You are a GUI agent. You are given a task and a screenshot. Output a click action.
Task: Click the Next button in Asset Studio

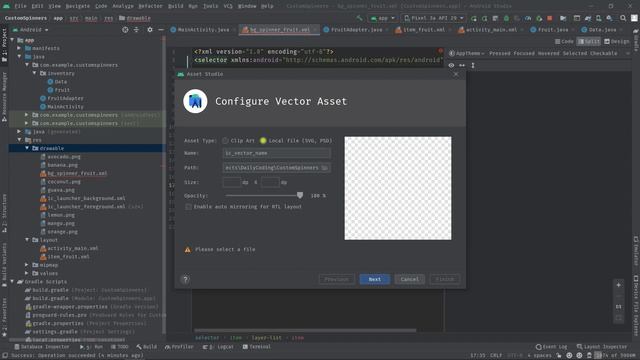[375, 280]
